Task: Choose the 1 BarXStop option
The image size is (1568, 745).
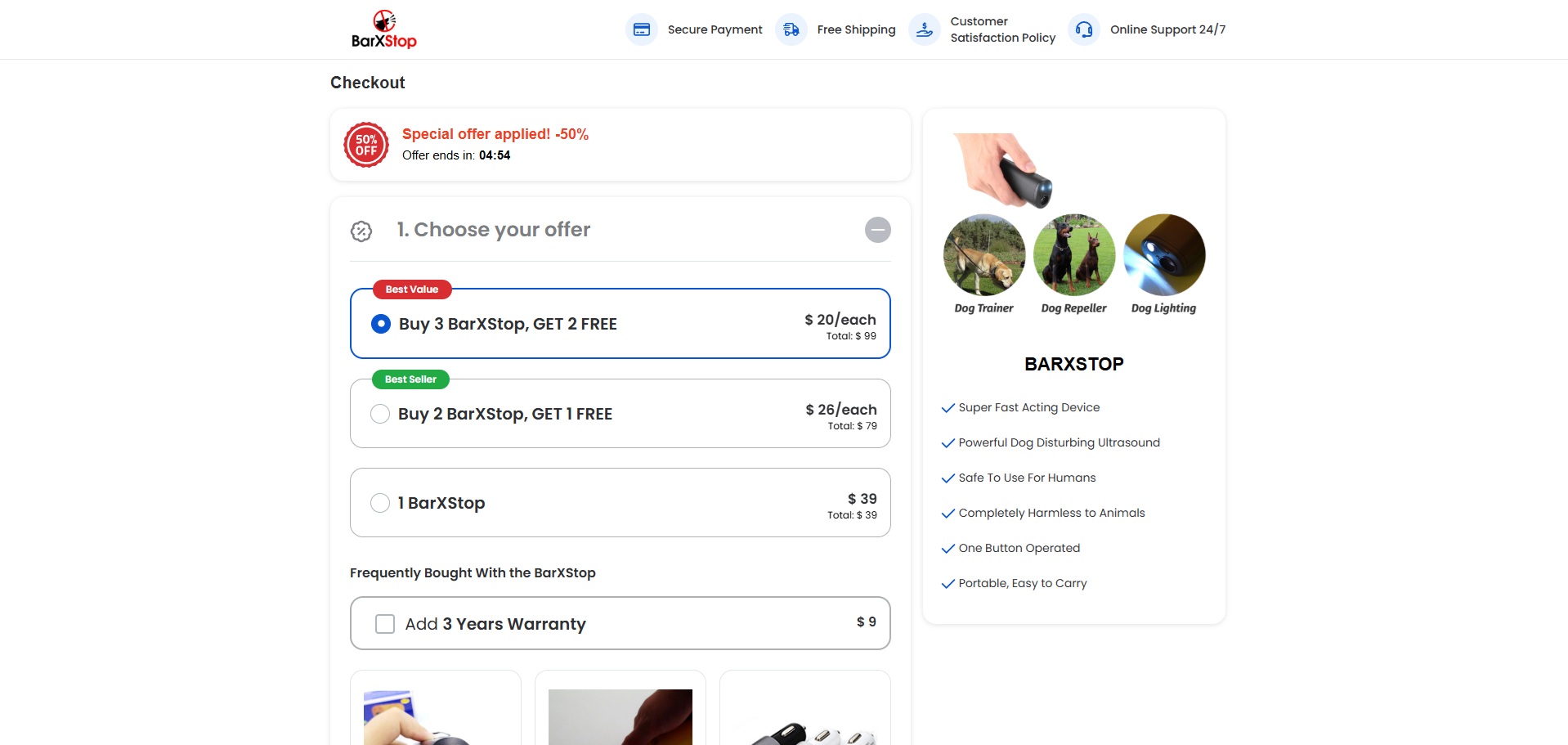Action: click(380, 503)
